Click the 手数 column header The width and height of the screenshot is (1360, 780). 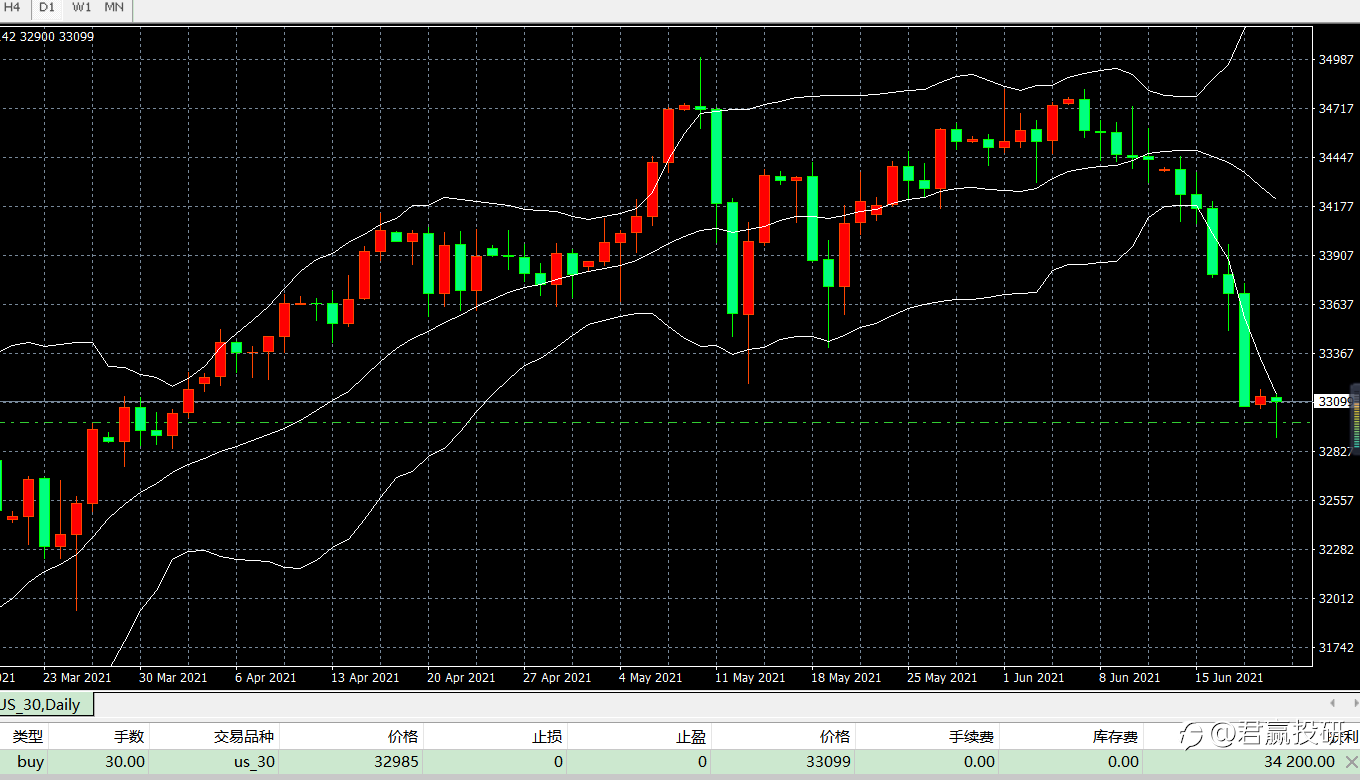pyautogui.click(x=129, y=737)
